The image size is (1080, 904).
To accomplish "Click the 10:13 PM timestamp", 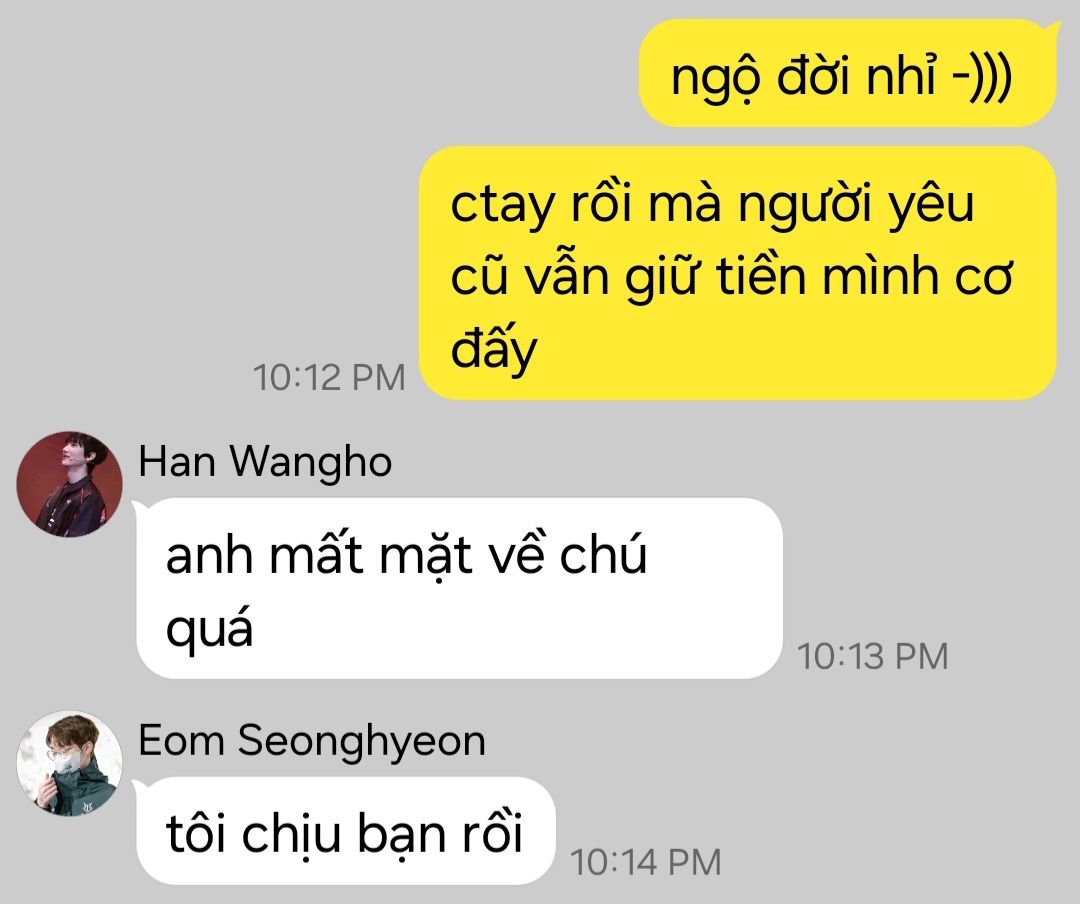I will coord(873,656).
